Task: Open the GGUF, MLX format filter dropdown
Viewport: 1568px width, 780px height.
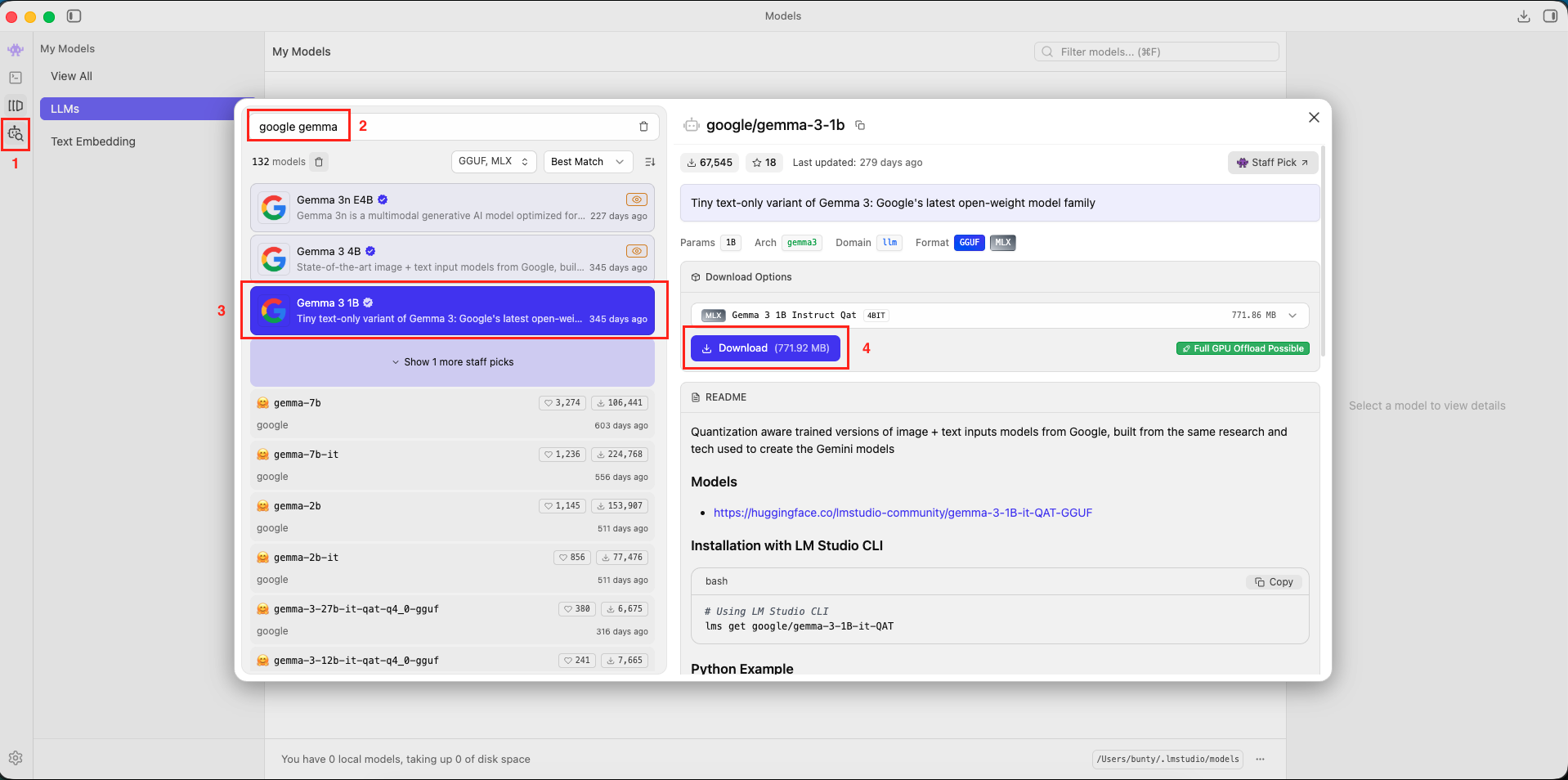Action: [493, 162]
